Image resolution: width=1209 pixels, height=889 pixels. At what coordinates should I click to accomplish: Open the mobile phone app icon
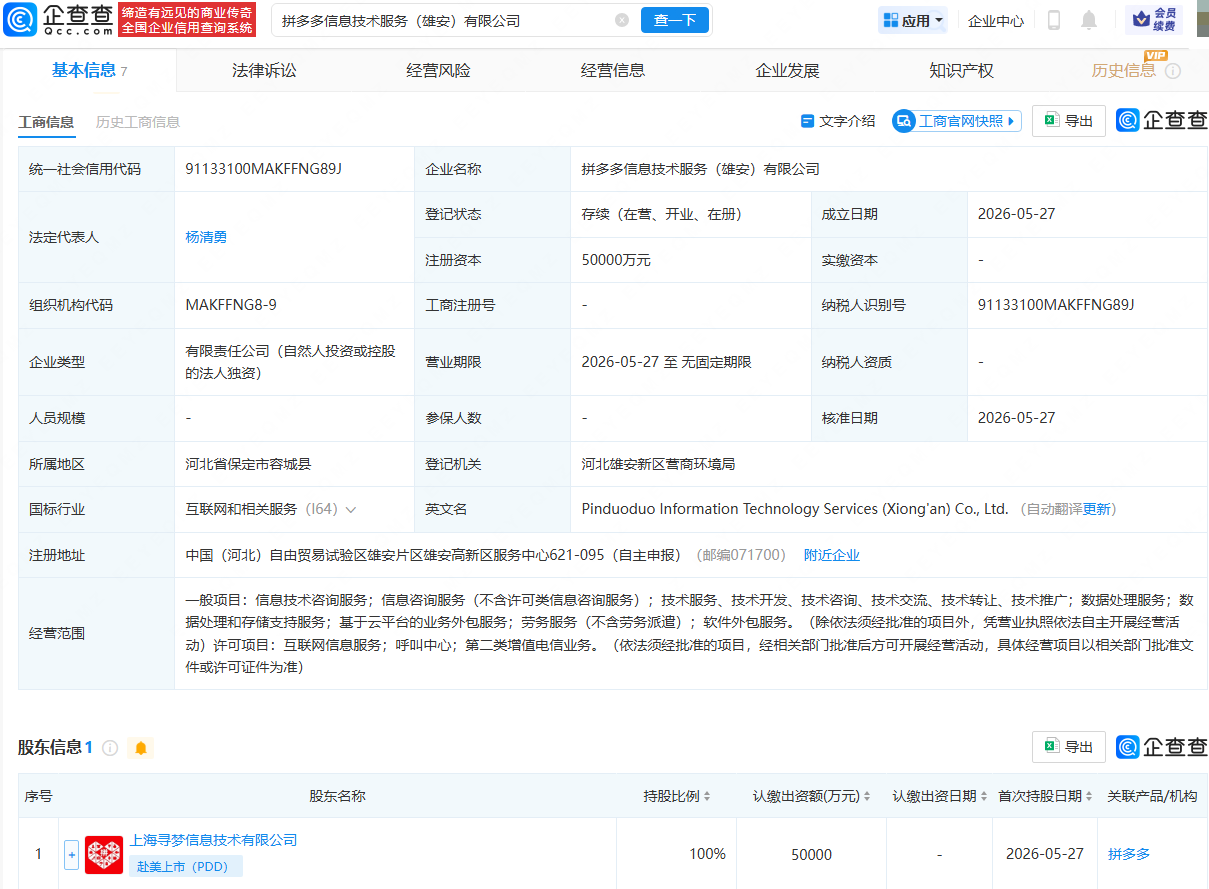click(x=1053, y=20)
